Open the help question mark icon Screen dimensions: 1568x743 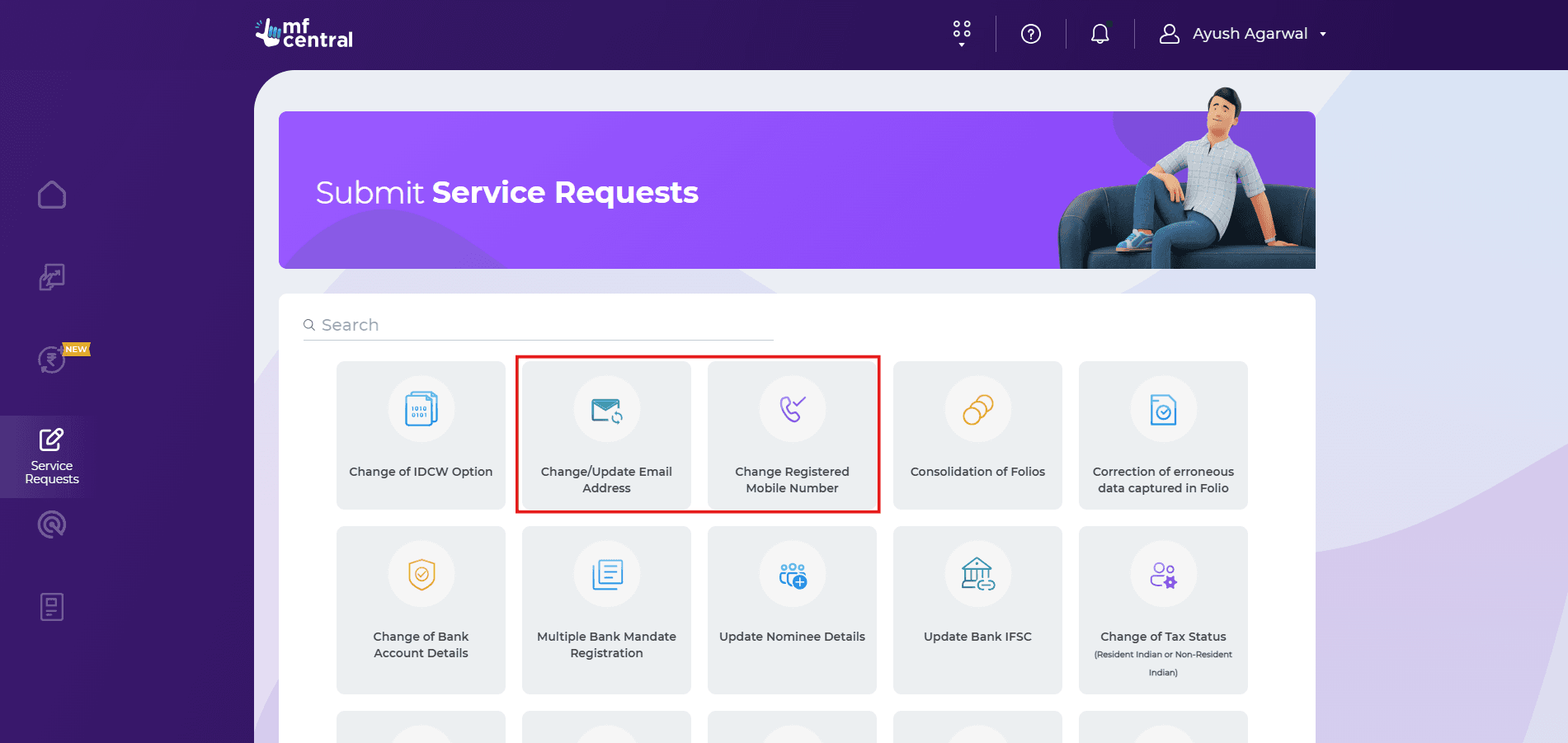[1031, 34]
